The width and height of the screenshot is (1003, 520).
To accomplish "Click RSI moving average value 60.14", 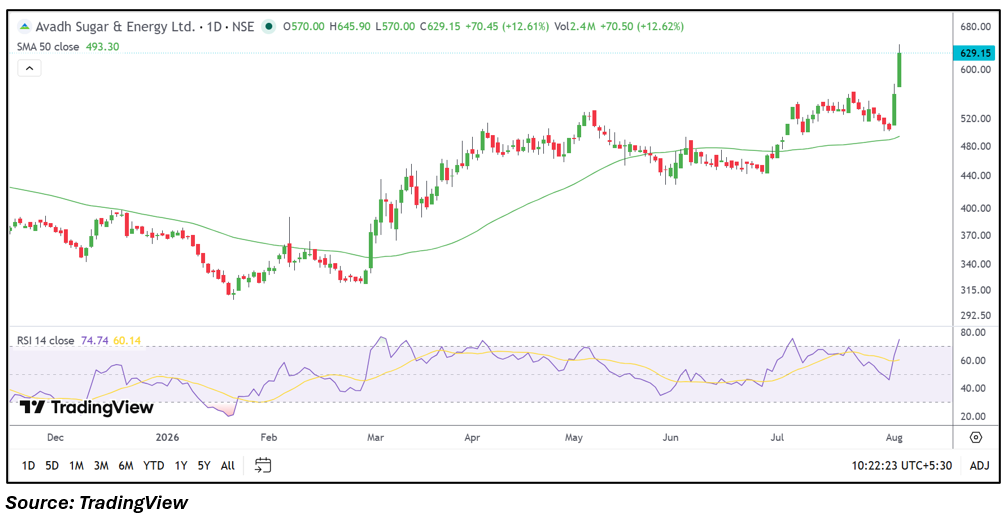I will pyautogui.click(x=127, y=340).
